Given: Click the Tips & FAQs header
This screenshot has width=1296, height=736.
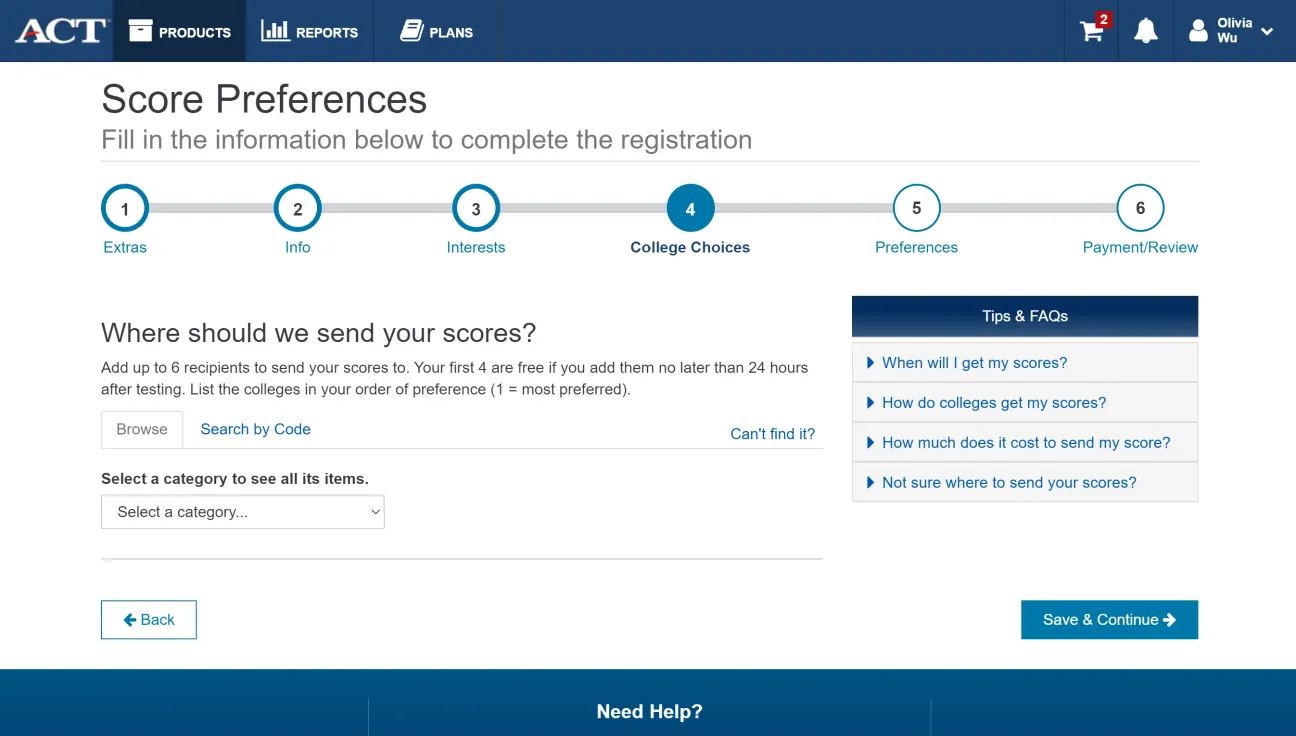Looking at the screenshot, I should tap(1025, 316).
